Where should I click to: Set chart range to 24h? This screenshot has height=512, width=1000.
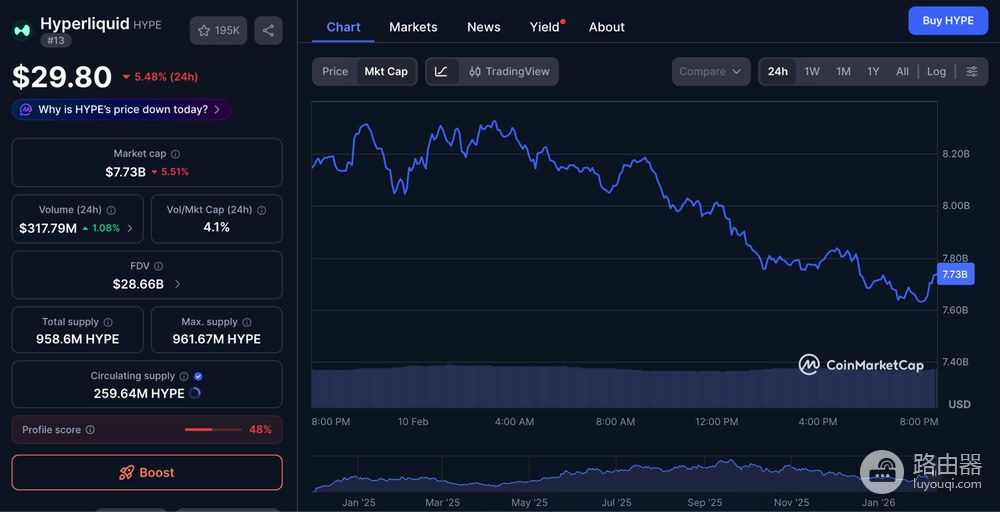tap(777, 71)
